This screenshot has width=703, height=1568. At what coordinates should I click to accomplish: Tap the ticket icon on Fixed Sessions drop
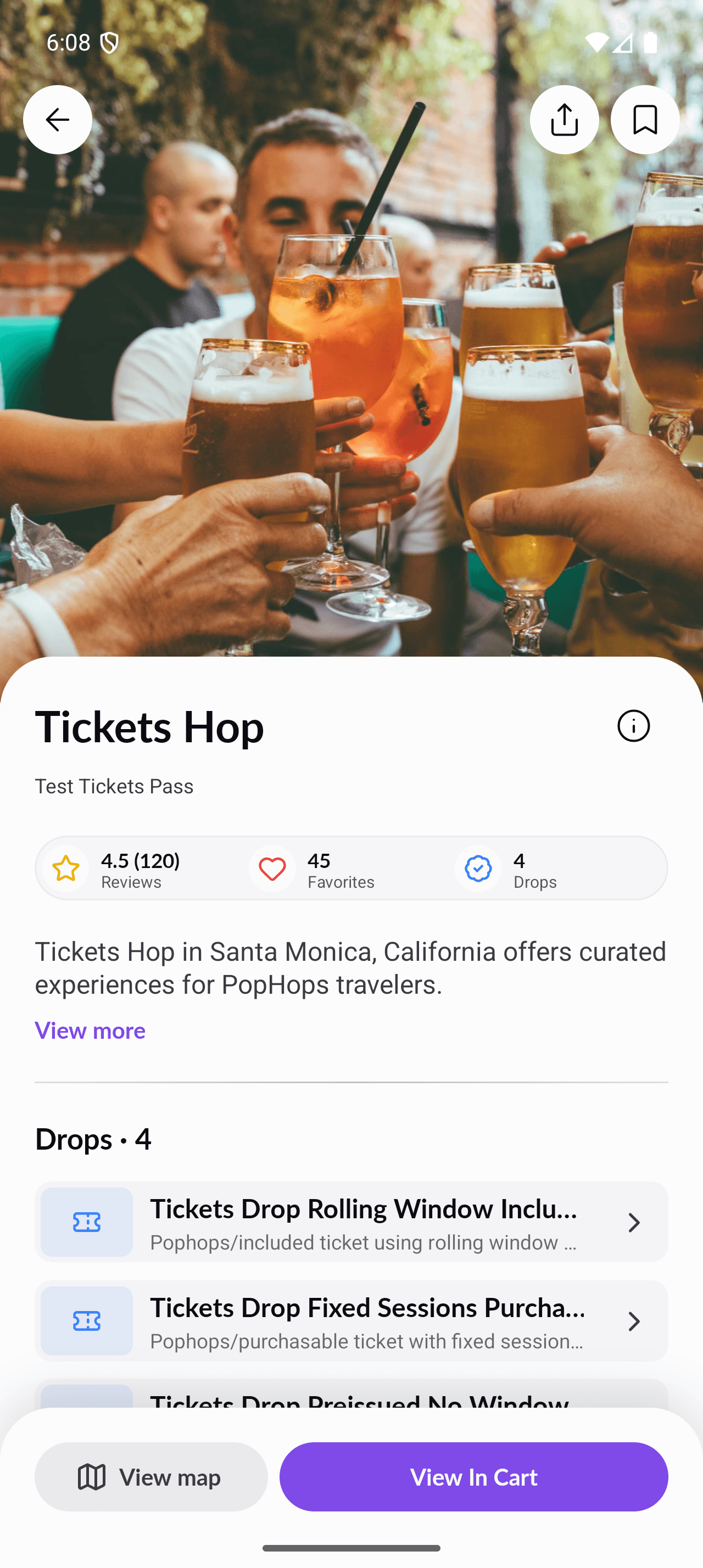[86, 1321]
